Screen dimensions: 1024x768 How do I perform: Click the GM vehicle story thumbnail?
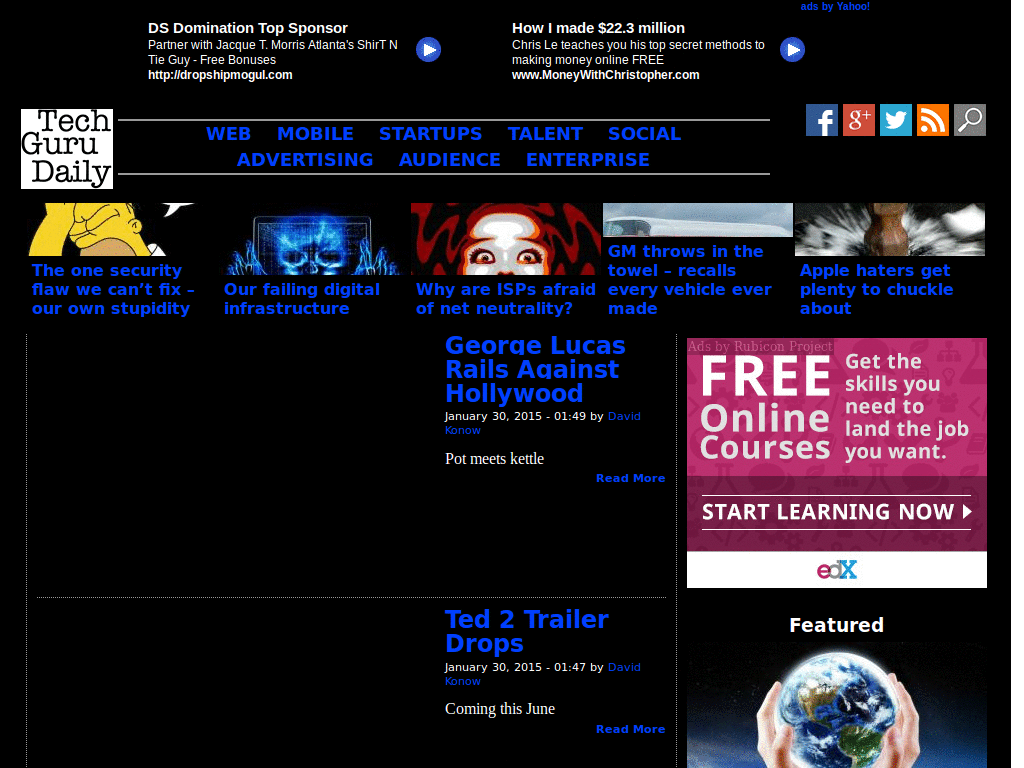(698, 219)
